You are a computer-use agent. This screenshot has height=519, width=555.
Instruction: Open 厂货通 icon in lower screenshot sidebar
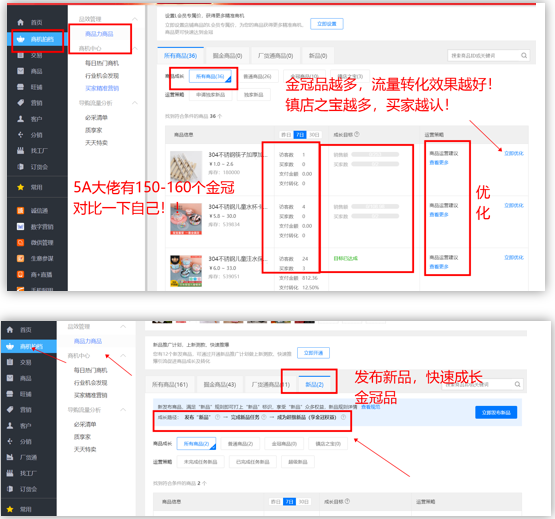[x=10, y=457]
